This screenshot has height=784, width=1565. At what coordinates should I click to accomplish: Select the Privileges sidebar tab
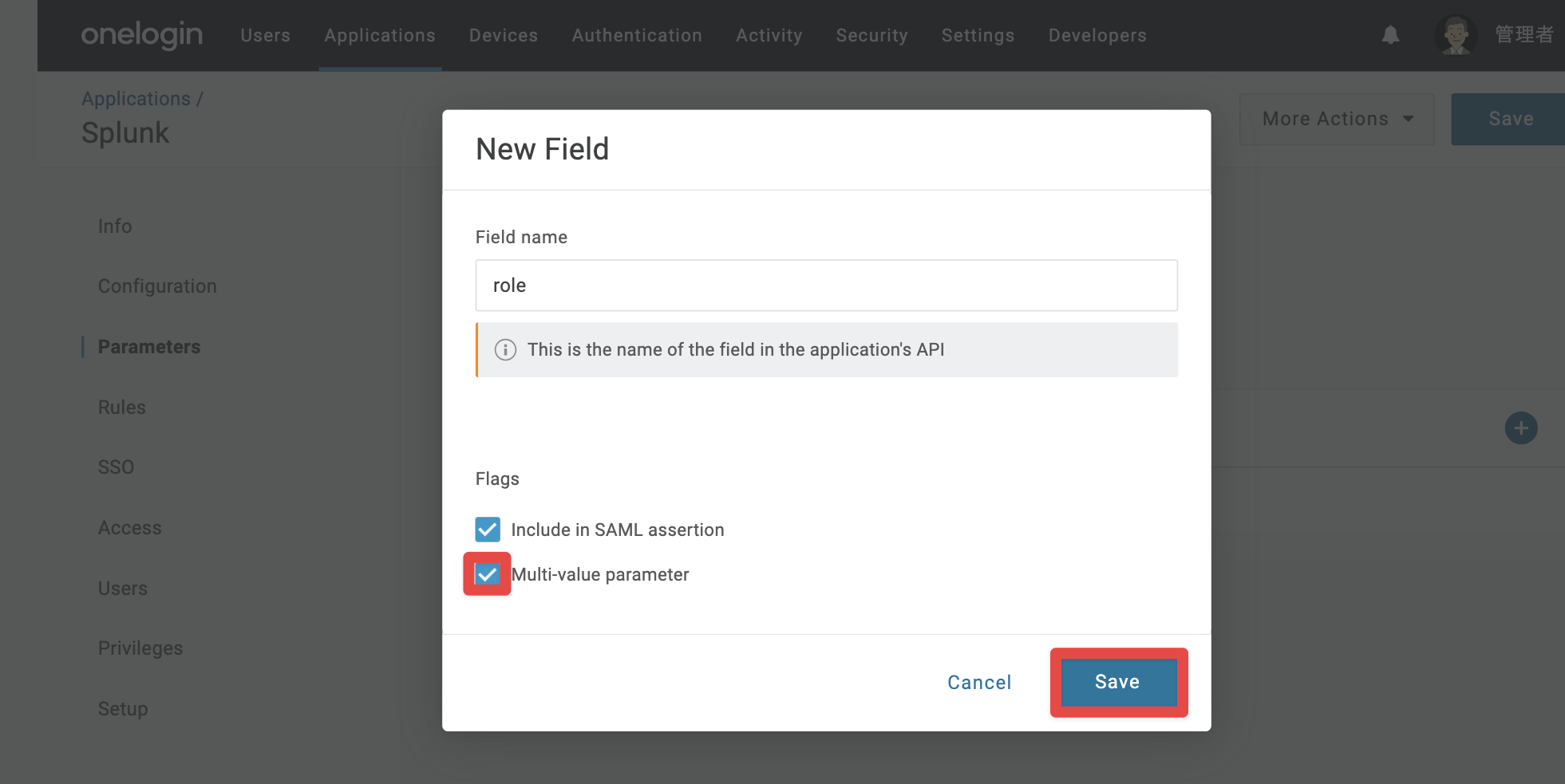140,648
